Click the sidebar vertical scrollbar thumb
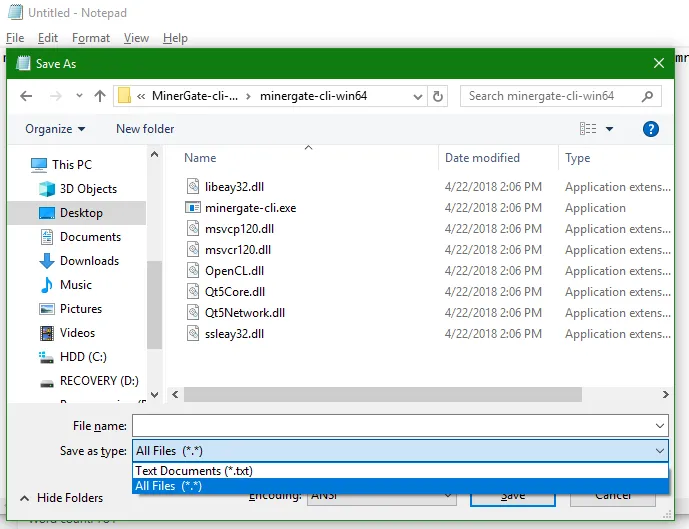This screenshot has height=529, width=689. pos(154,305)
